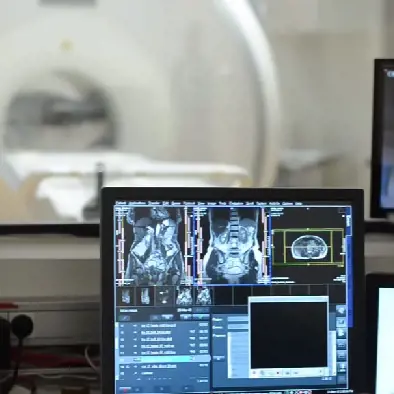Click the first control icon beneath the black preview window
Viewport: 394px width, 394px height.
click(x=254, y=372)
